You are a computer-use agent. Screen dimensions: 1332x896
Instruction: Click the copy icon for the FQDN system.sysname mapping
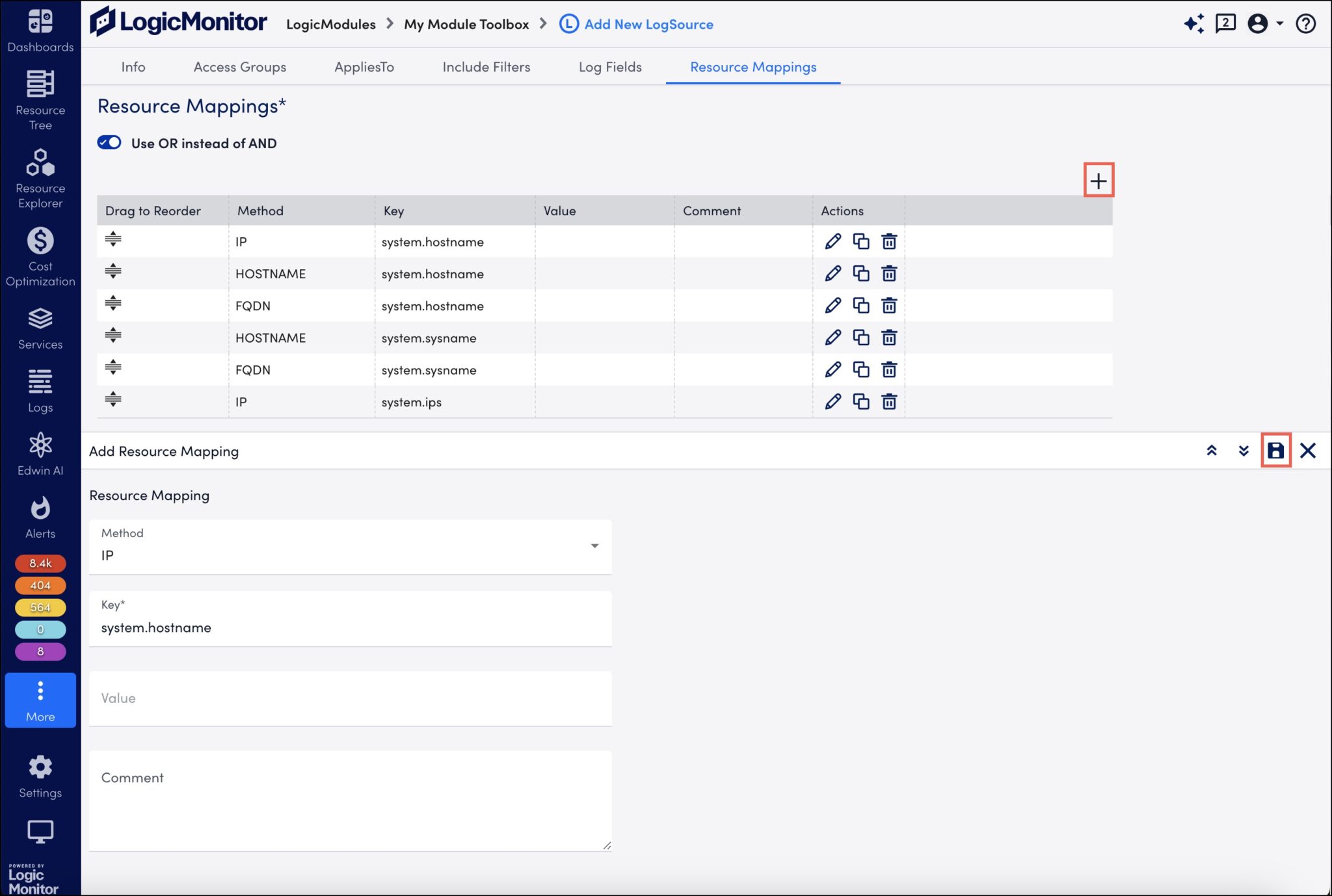click(x=861, y=369)
